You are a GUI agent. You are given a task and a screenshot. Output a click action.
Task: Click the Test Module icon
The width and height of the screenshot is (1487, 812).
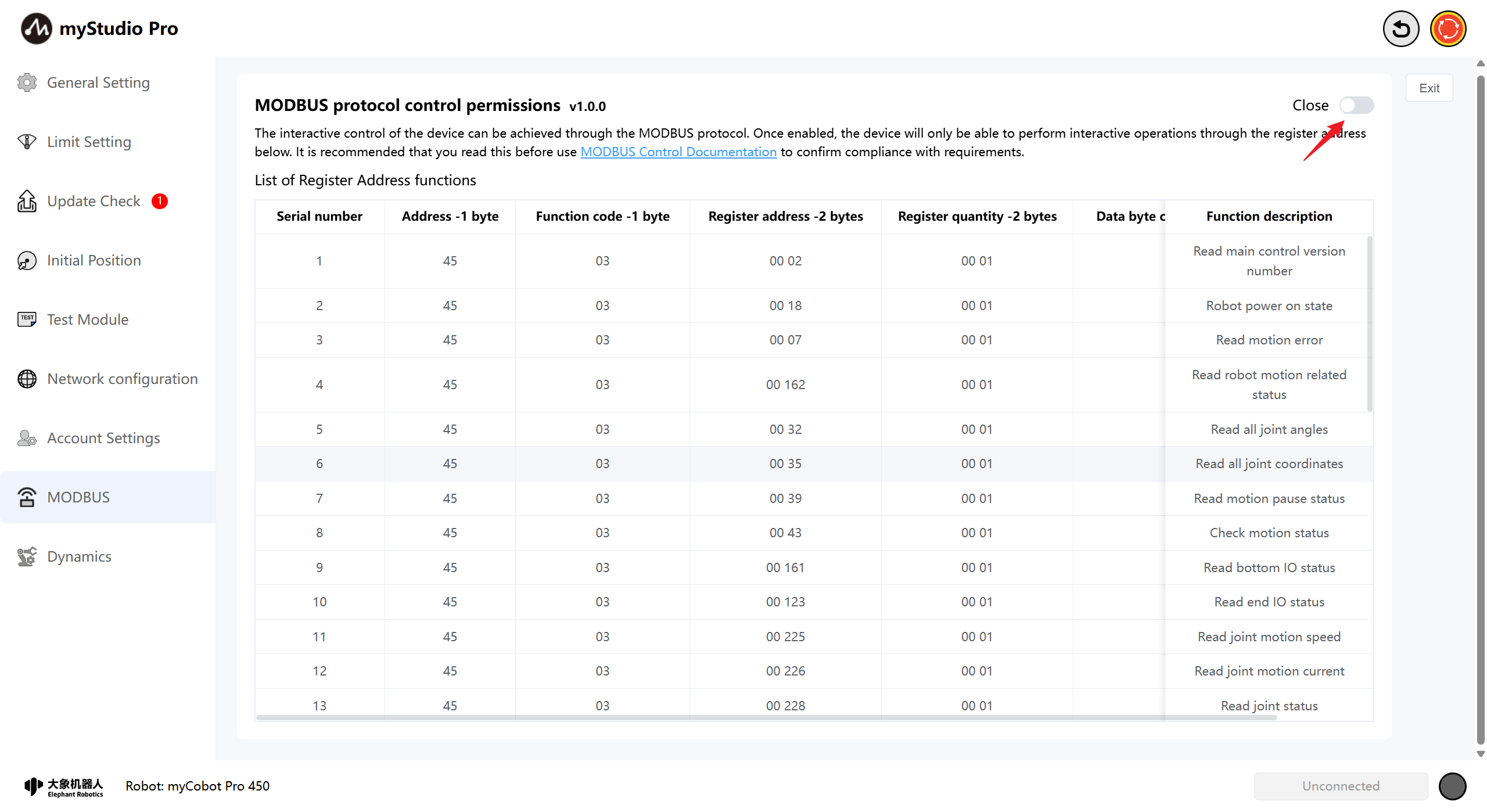[x=27, y=319]
